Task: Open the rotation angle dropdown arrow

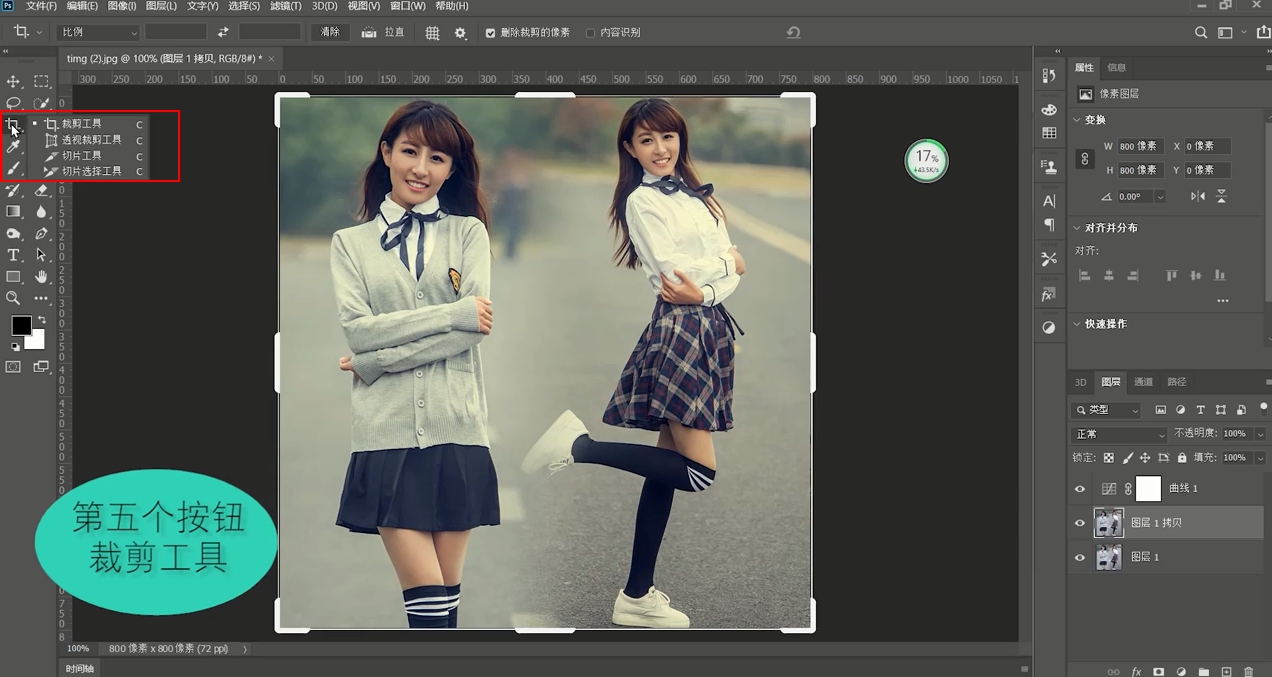Action: (x=1158, y=197)
